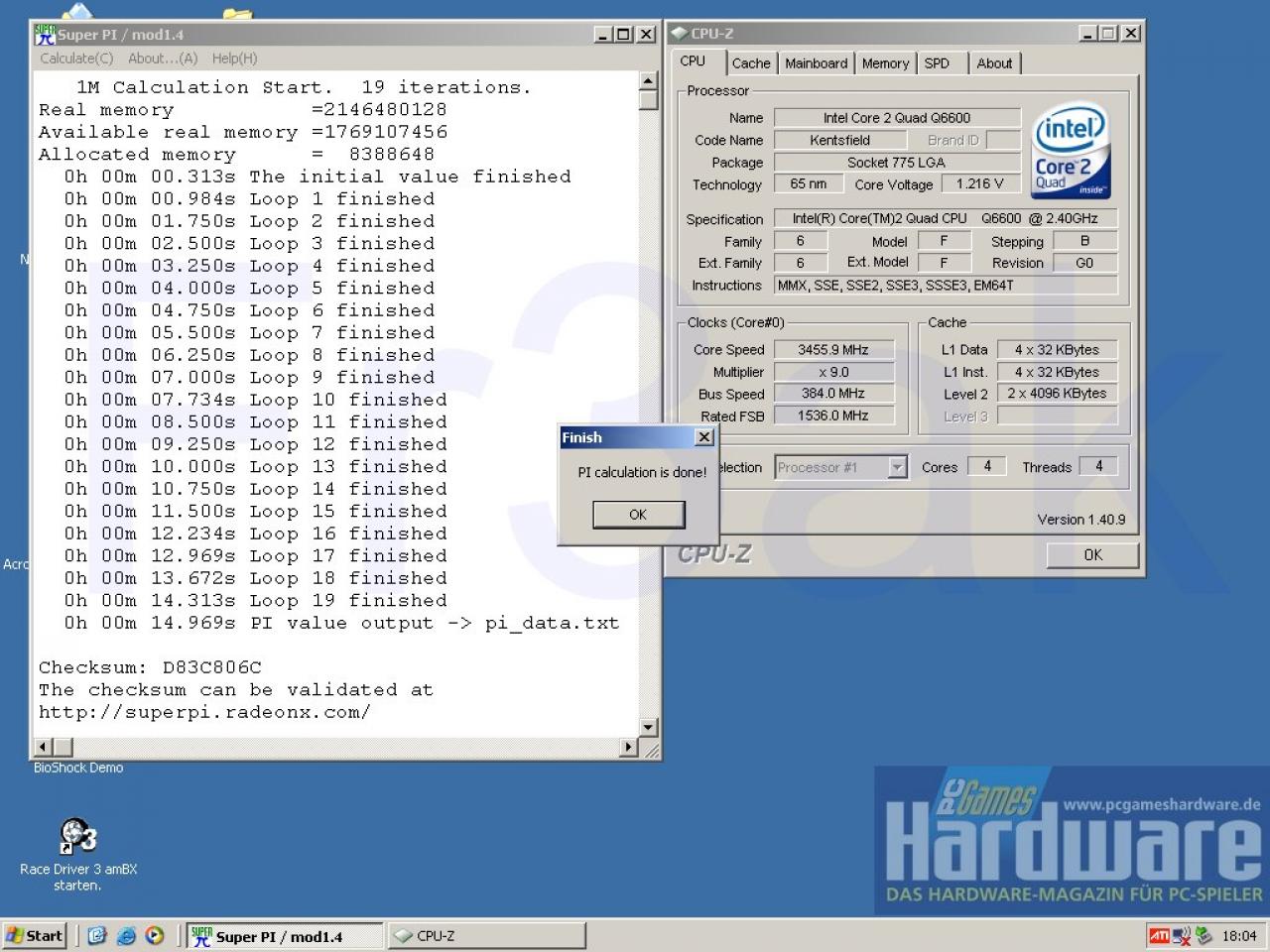Open the ATI tray icon
Screen dimensions: 1270x952
point(1158,935)
